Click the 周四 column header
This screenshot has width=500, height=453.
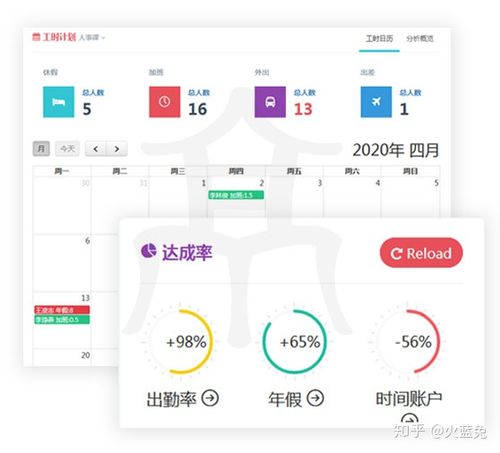pos(236,171)
